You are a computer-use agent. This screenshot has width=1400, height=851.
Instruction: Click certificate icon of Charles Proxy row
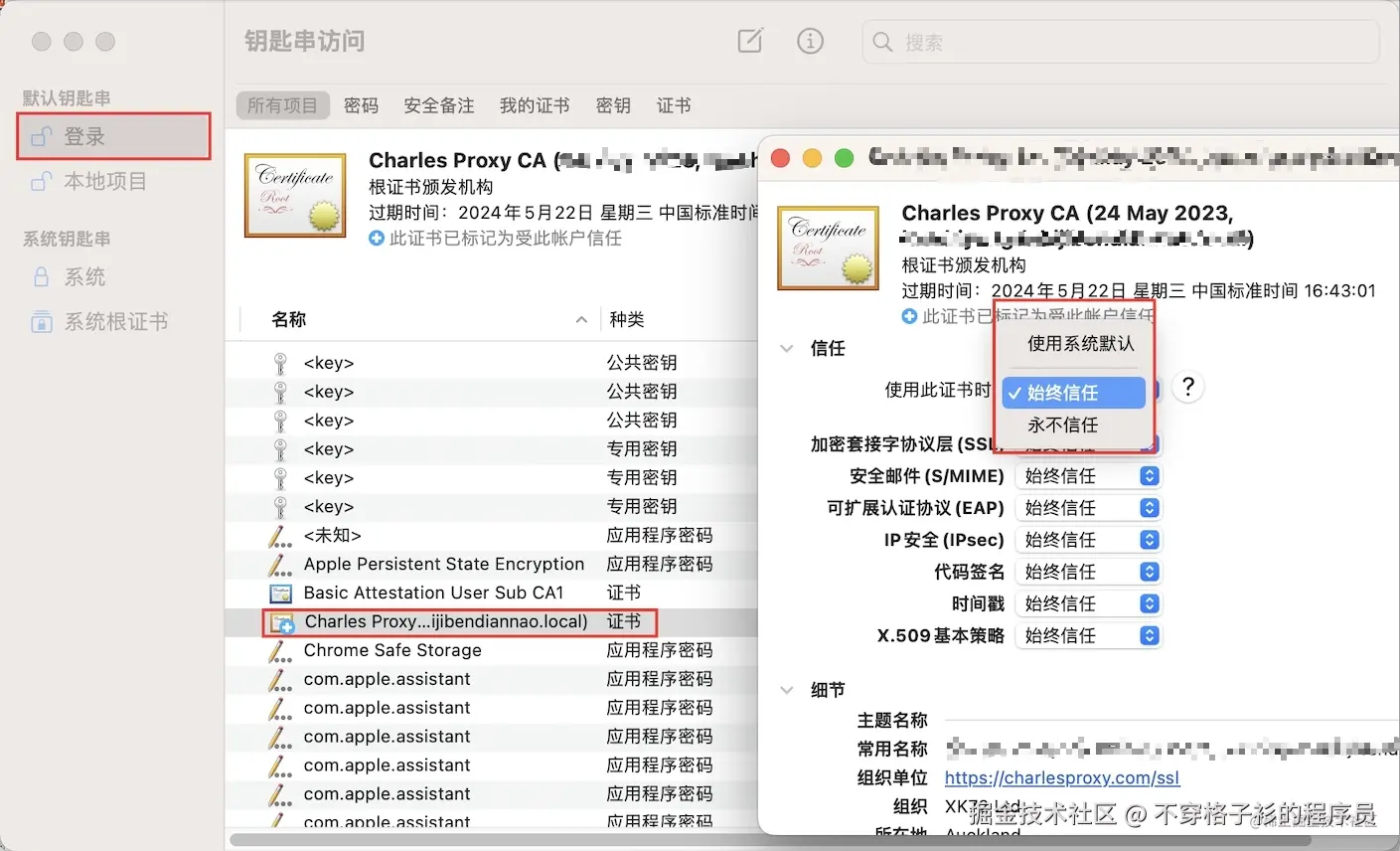coord(282,622)
